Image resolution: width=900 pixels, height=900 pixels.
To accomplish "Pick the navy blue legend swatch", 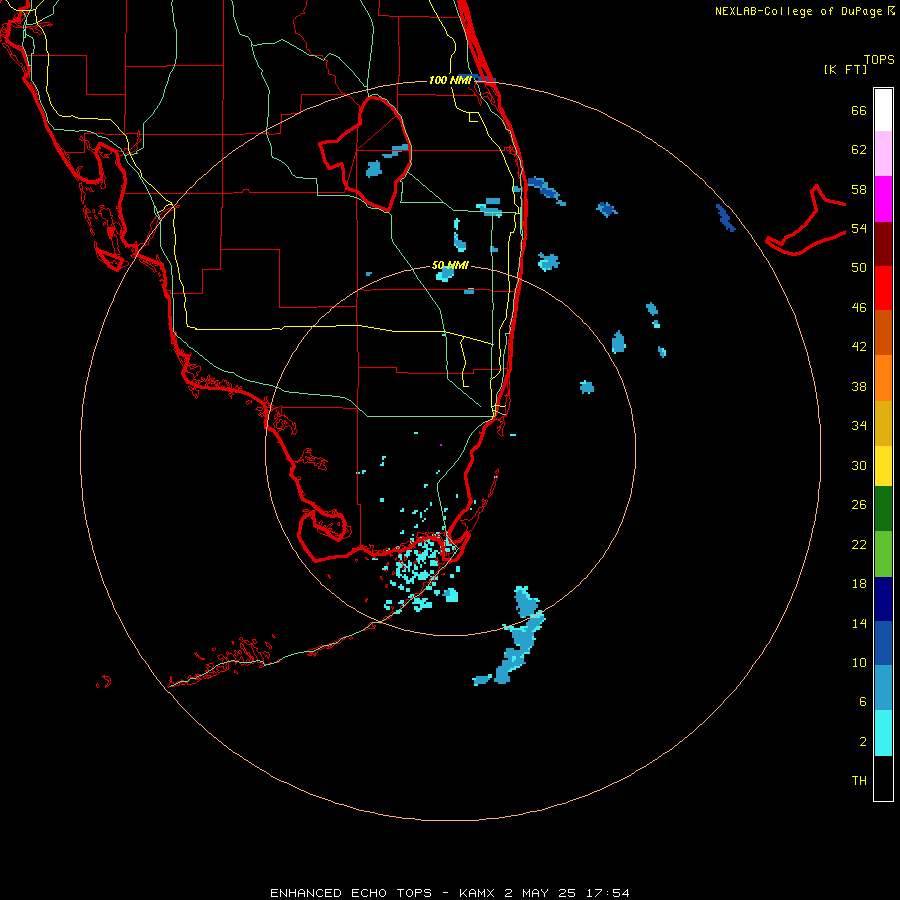I will [883, 599].
